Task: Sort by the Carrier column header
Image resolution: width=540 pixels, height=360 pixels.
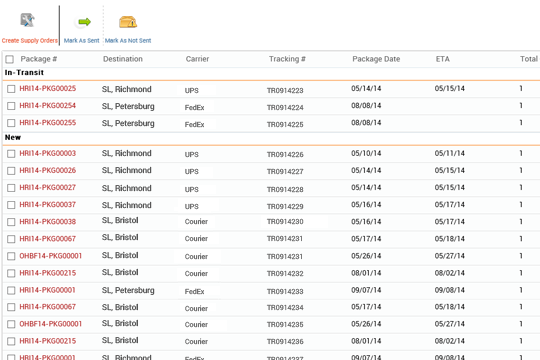Action: 197,59
